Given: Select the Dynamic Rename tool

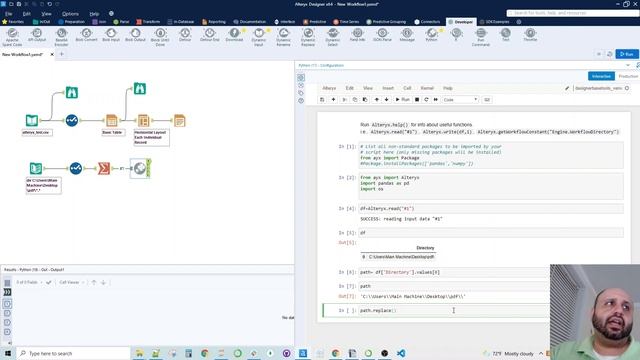Looking at the screenshot, I should pos(283,37).
